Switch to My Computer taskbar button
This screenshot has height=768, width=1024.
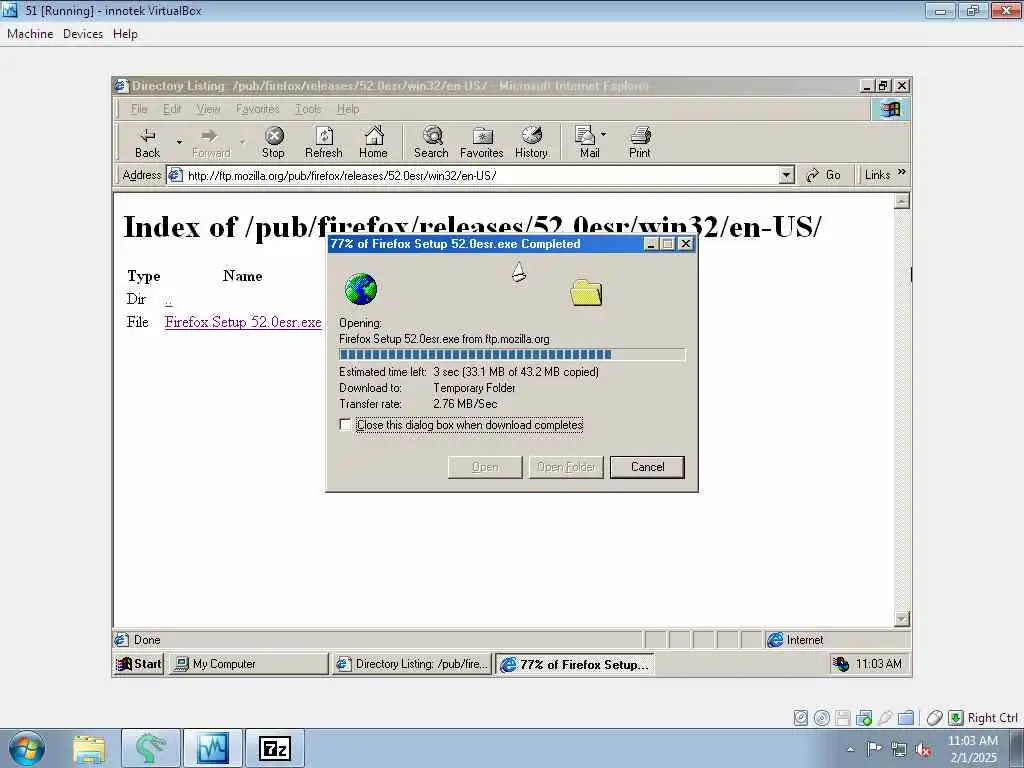248,664
